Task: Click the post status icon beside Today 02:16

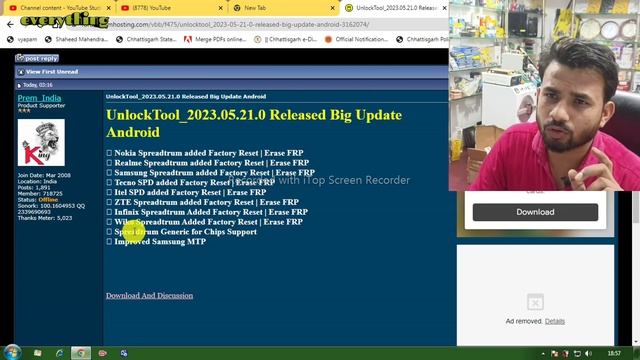Action: (19, 85)
